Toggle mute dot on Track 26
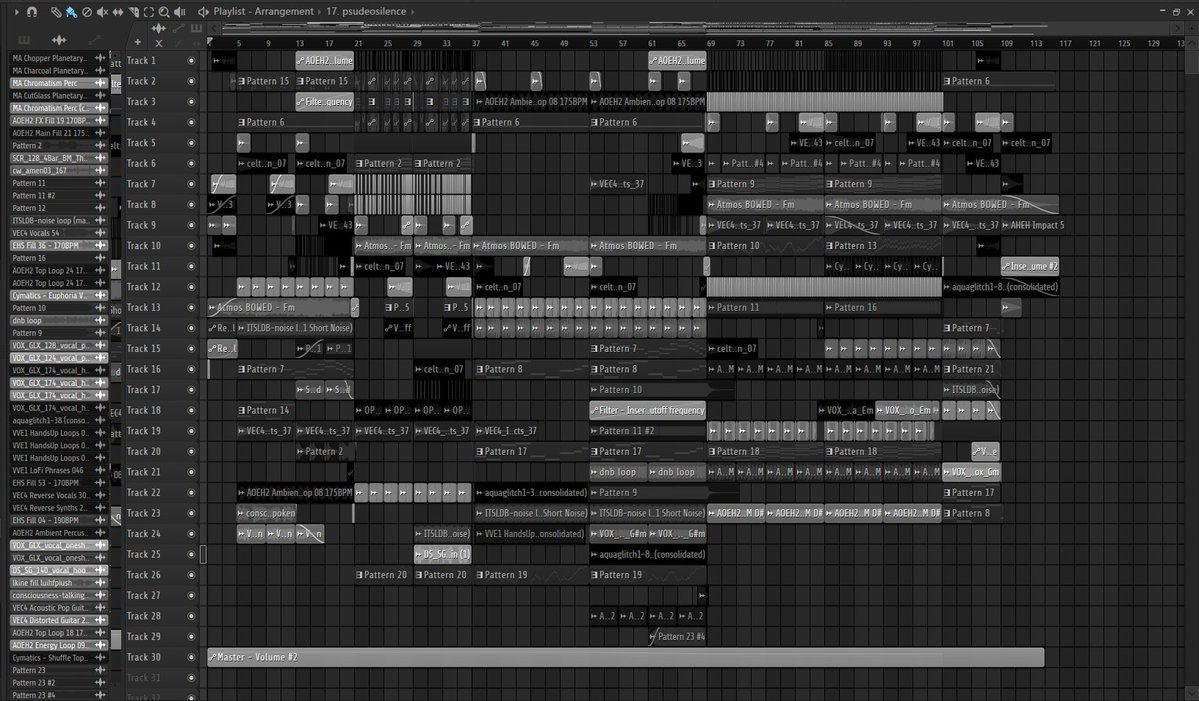This screenshot has width=1199, height=701. [x=191, y=575]
